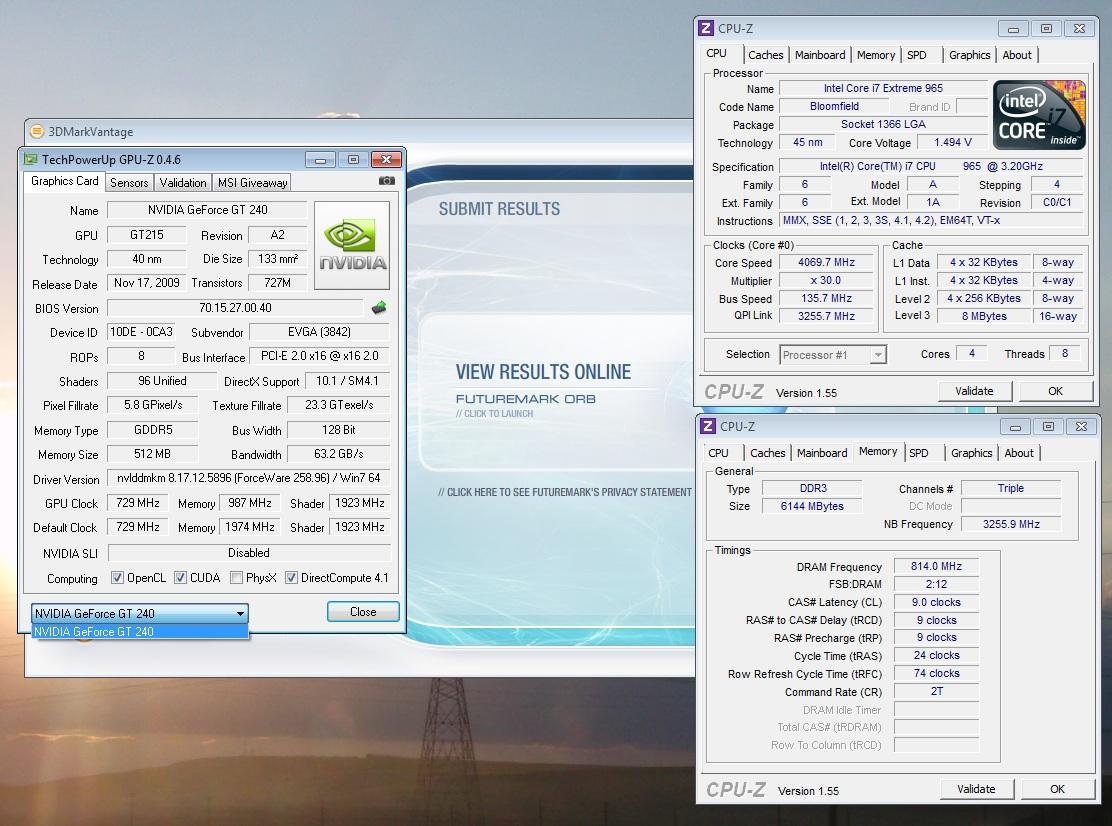Maximize the GPU-Z window
1112x826 pixels.
(353, 160)
